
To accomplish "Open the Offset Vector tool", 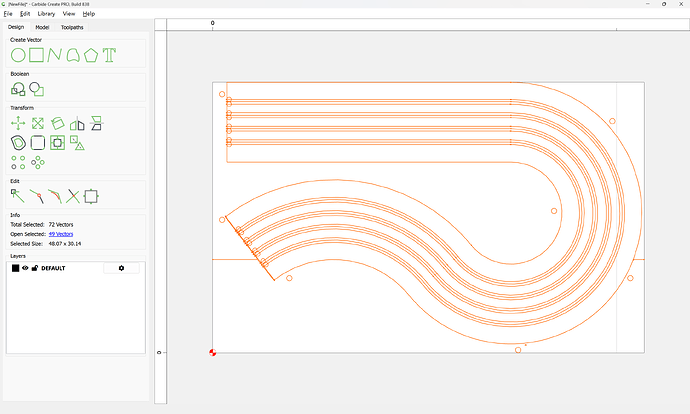I will click(x=18, y=143).
